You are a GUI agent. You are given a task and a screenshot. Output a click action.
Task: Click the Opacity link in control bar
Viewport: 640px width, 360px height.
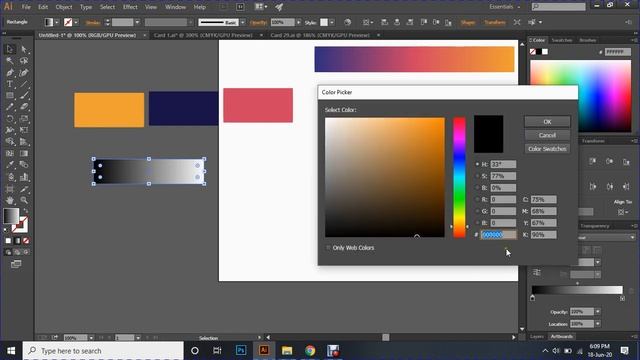(x=258, y=22)
